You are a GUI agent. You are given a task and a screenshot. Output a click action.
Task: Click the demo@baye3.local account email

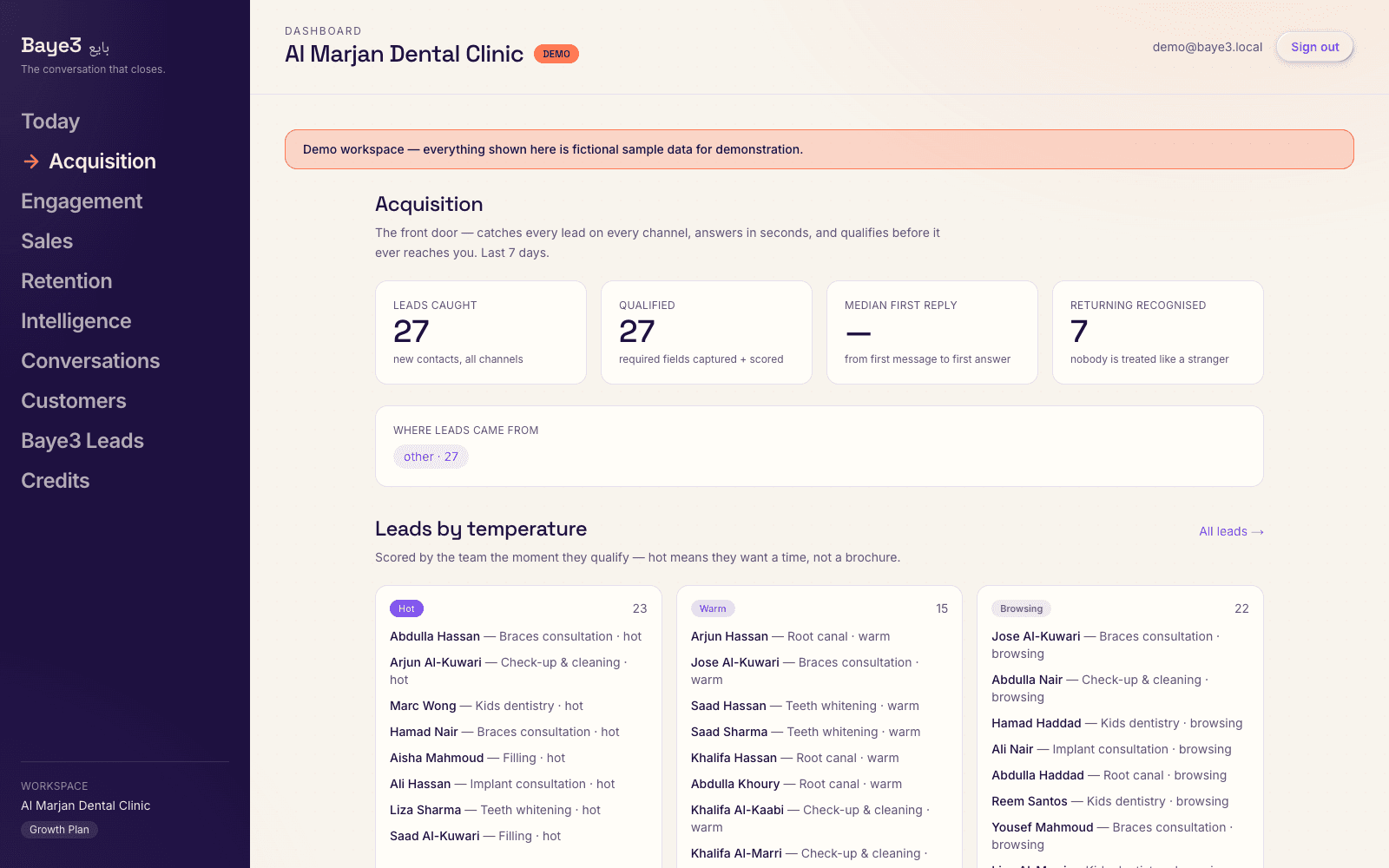pyautogui.click(x=1208, y=47)
